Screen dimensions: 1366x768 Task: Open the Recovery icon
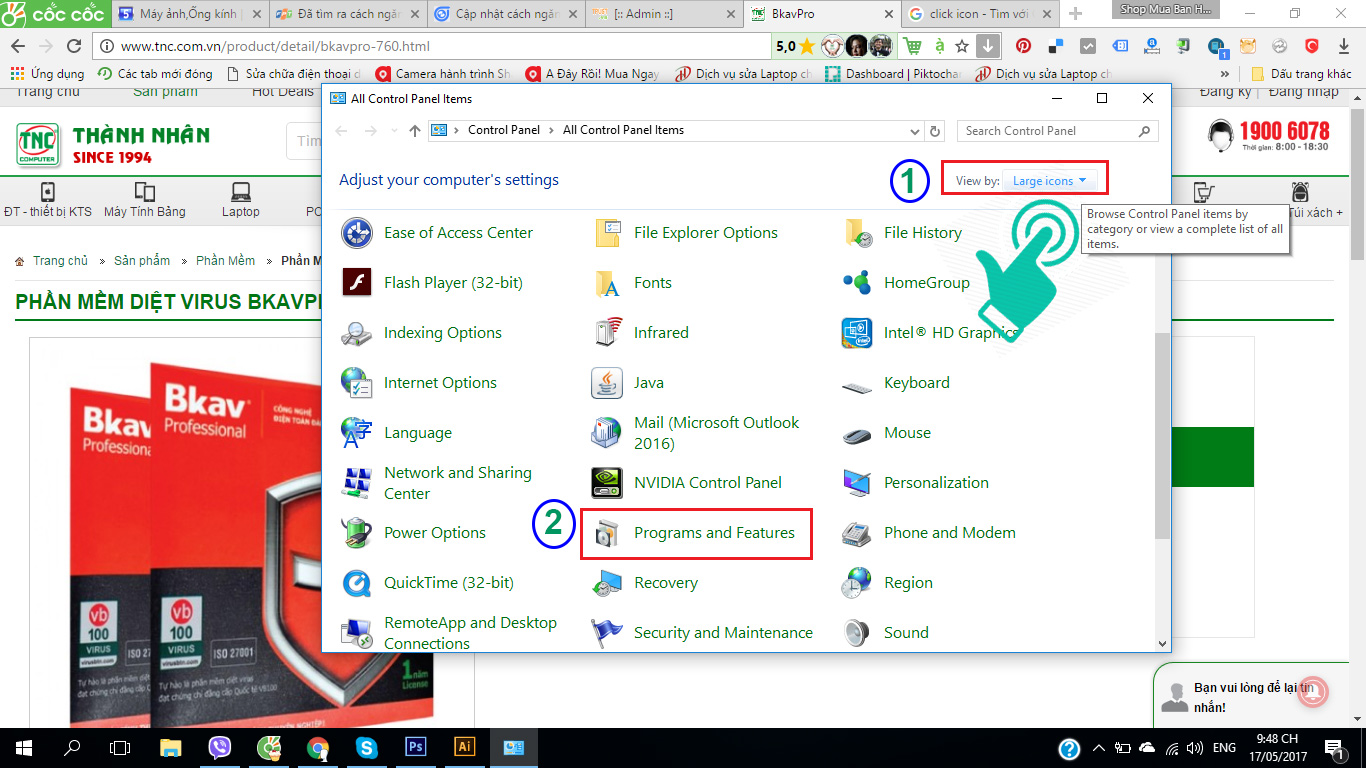[607, 583]
